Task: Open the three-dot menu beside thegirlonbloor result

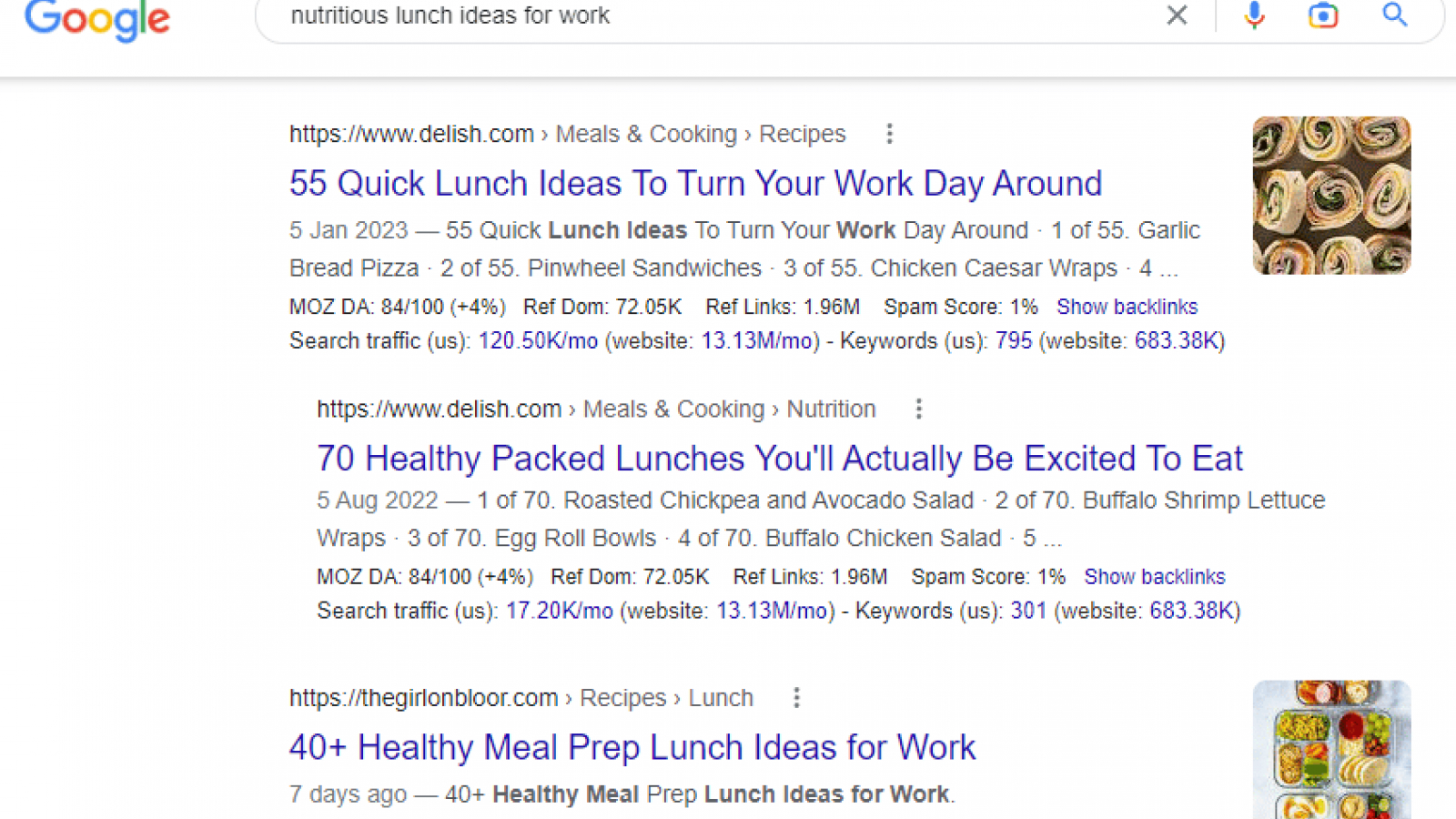Action: coord(796,697)
